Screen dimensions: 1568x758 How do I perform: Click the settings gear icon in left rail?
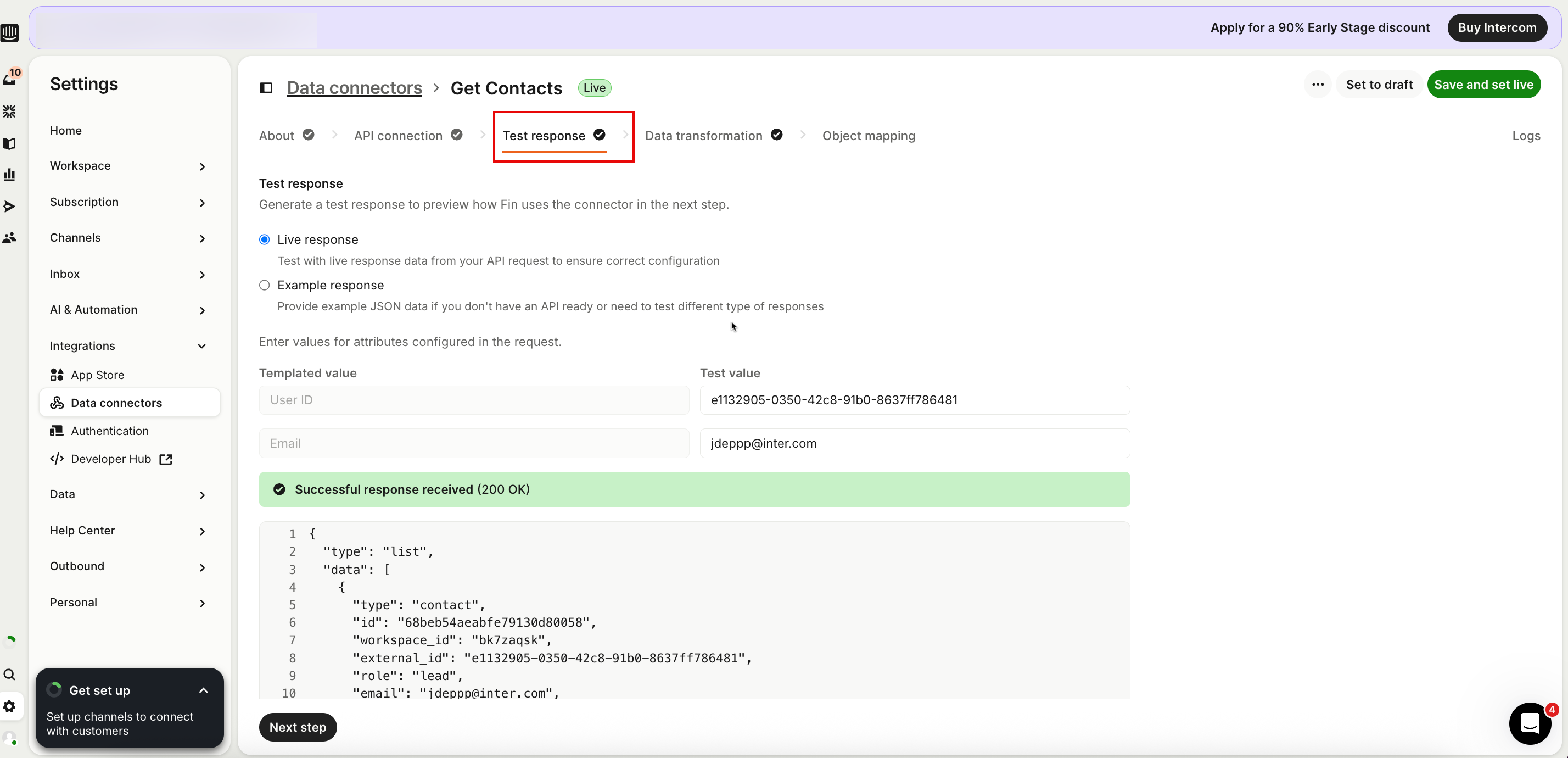[x=10, y=706]
